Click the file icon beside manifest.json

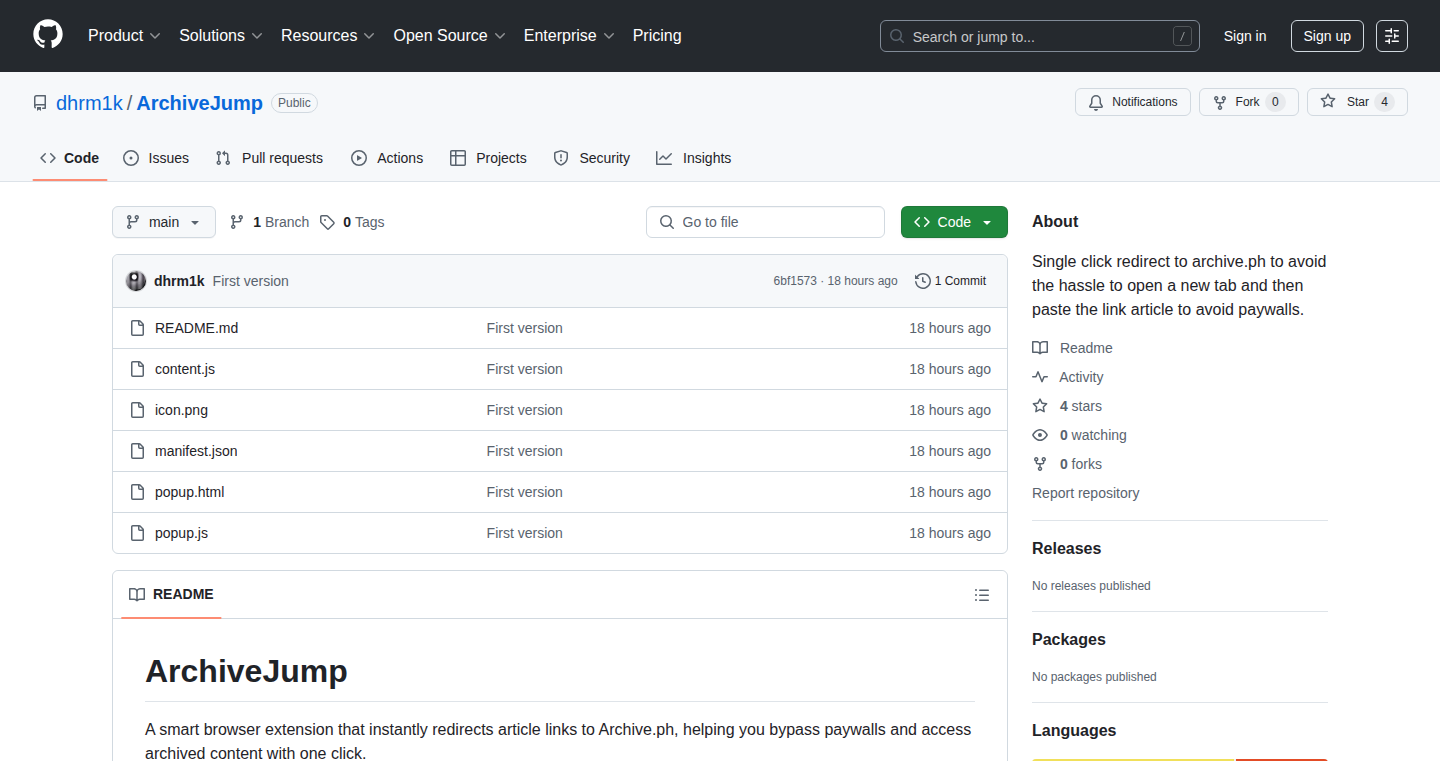138,451
